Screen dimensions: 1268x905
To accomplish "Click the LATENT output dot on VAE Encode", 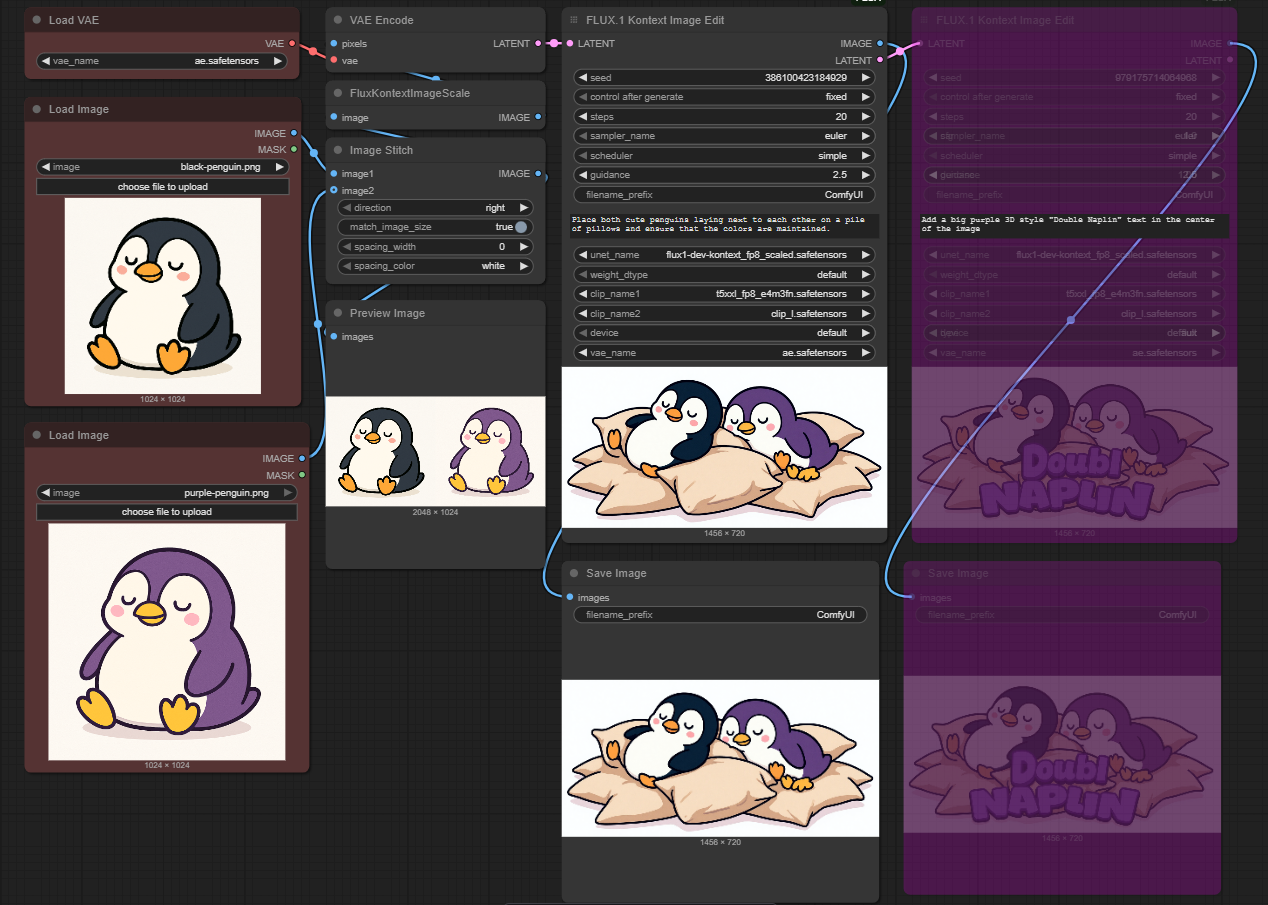I will coord(537,43).
